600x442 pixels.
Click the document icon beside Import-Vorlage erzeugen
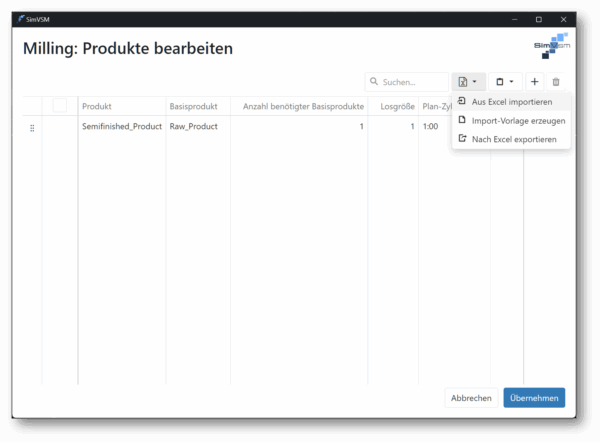pyautogui.click(x=462, y=120)
